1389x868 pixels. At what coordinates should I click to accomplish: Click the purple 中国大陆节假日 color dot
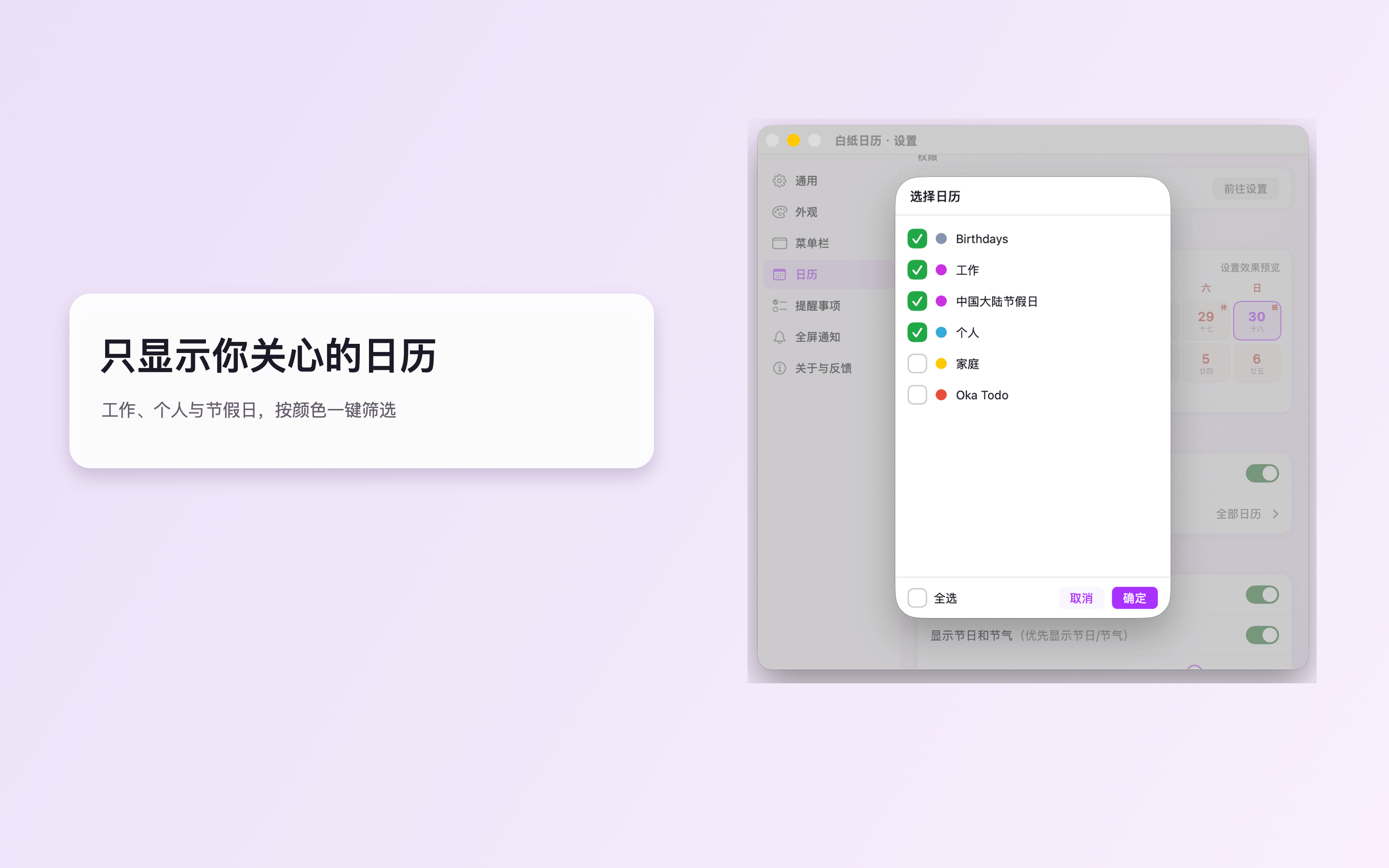941,301
